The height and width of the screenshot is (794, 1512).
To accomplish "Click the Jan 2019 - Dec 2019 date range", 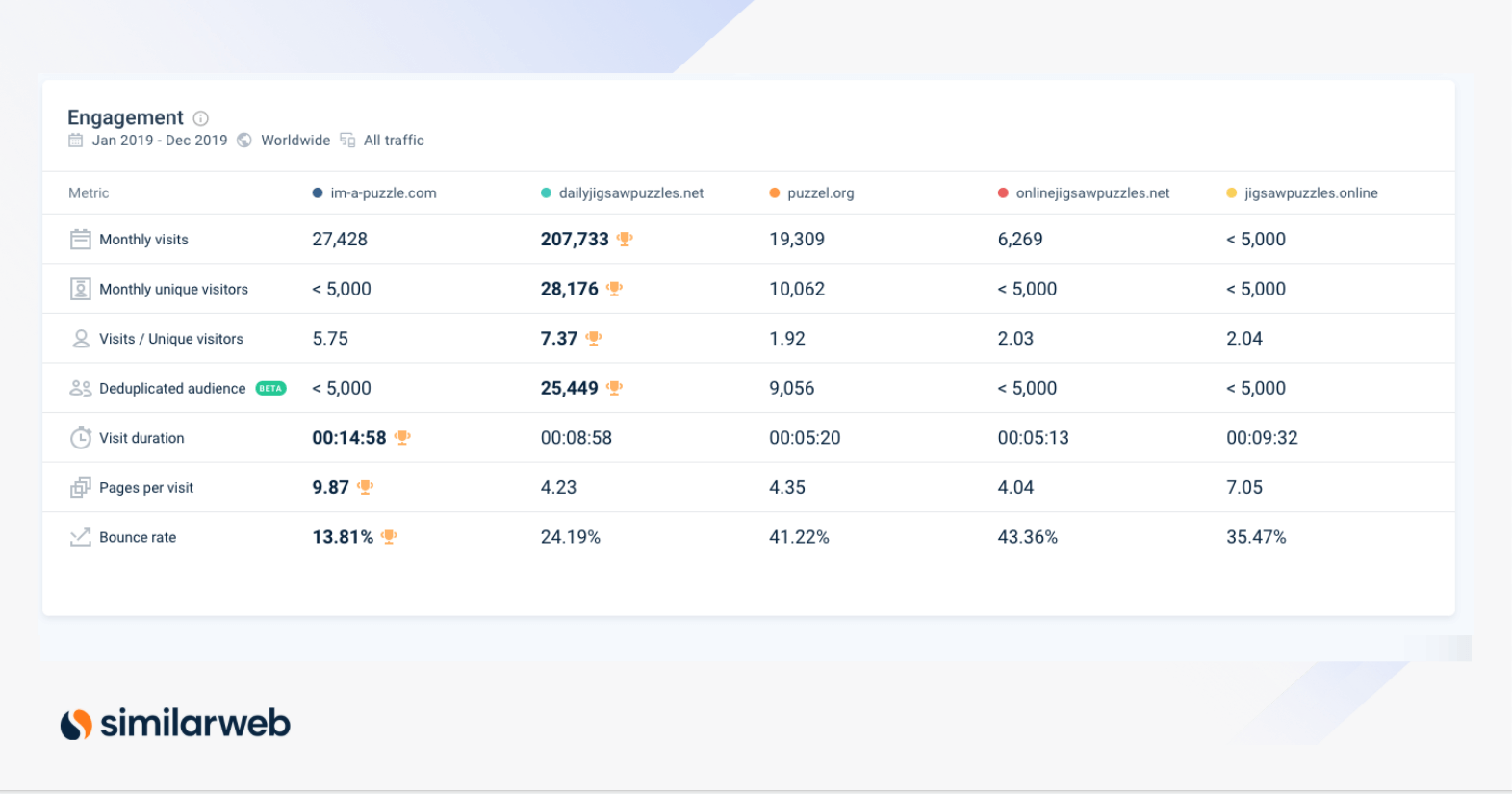I will pos(160,141).
